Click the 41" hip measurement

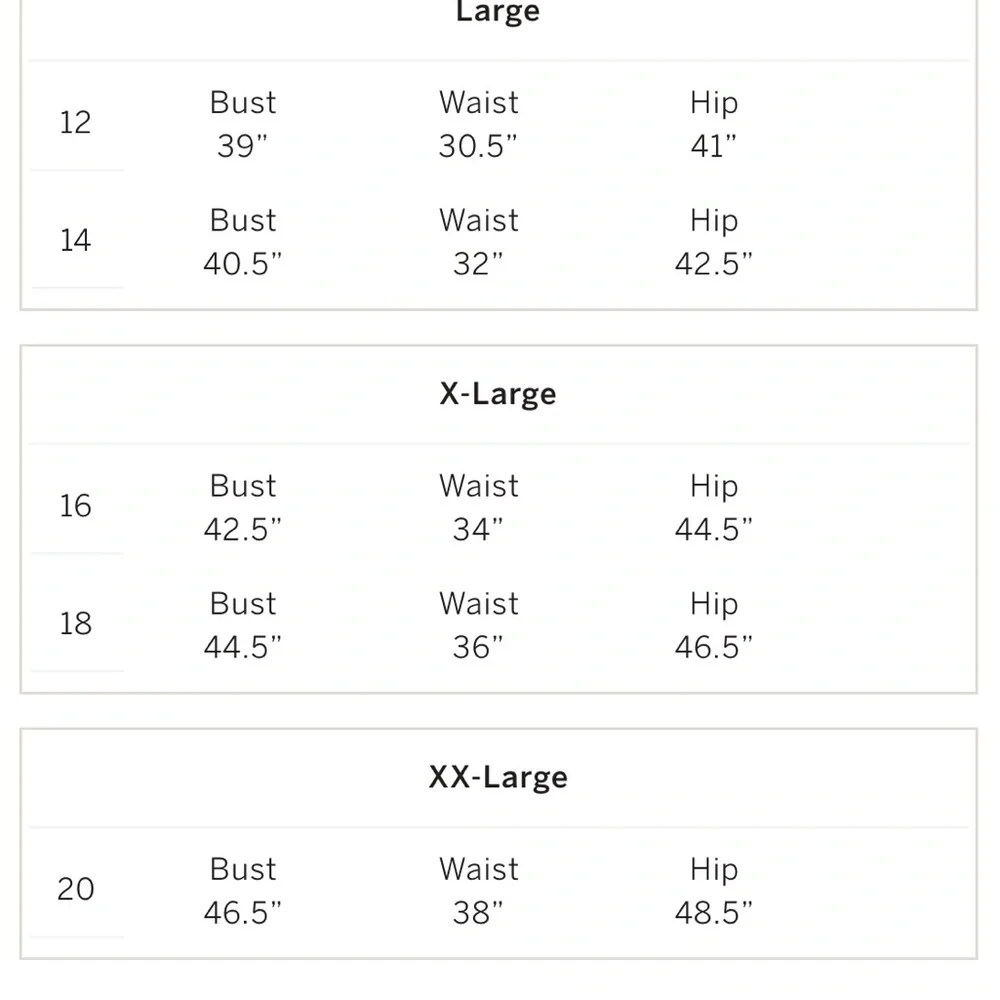714,146
